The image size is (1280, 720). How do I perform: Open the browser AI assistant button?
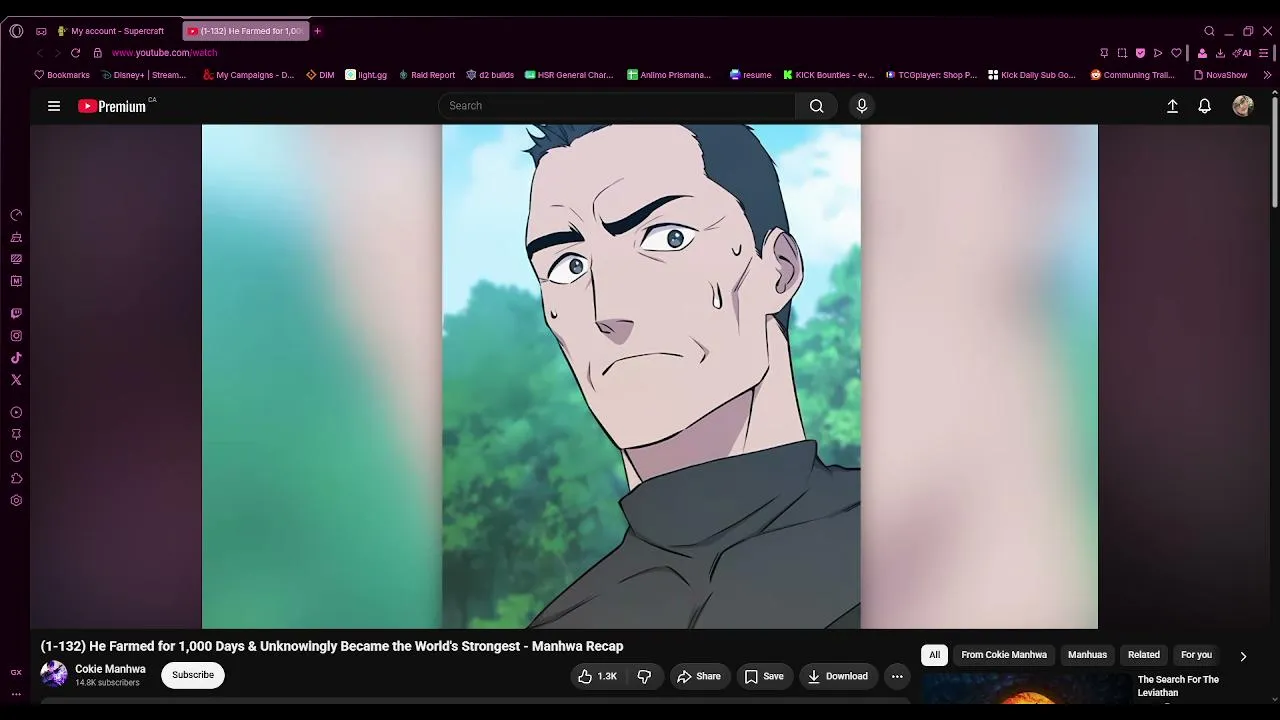pyautogui.click(x=1242, y=53)
